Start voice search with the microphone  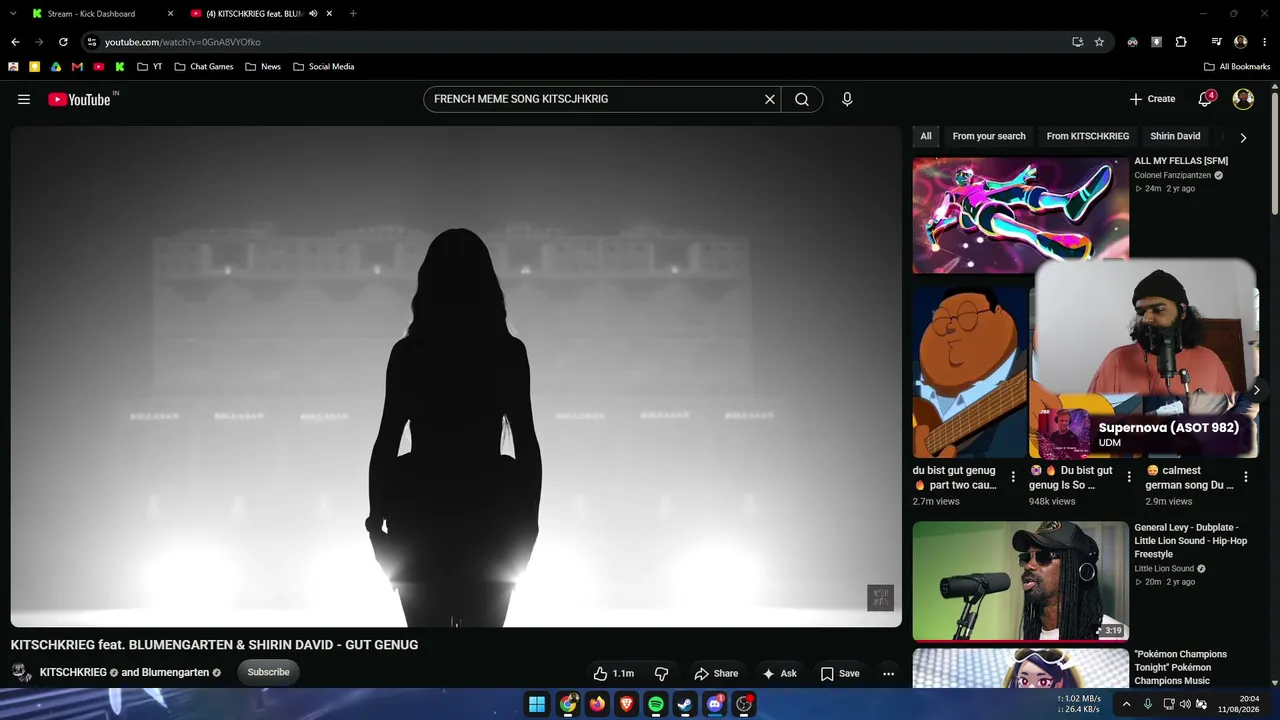coord(847,99)
